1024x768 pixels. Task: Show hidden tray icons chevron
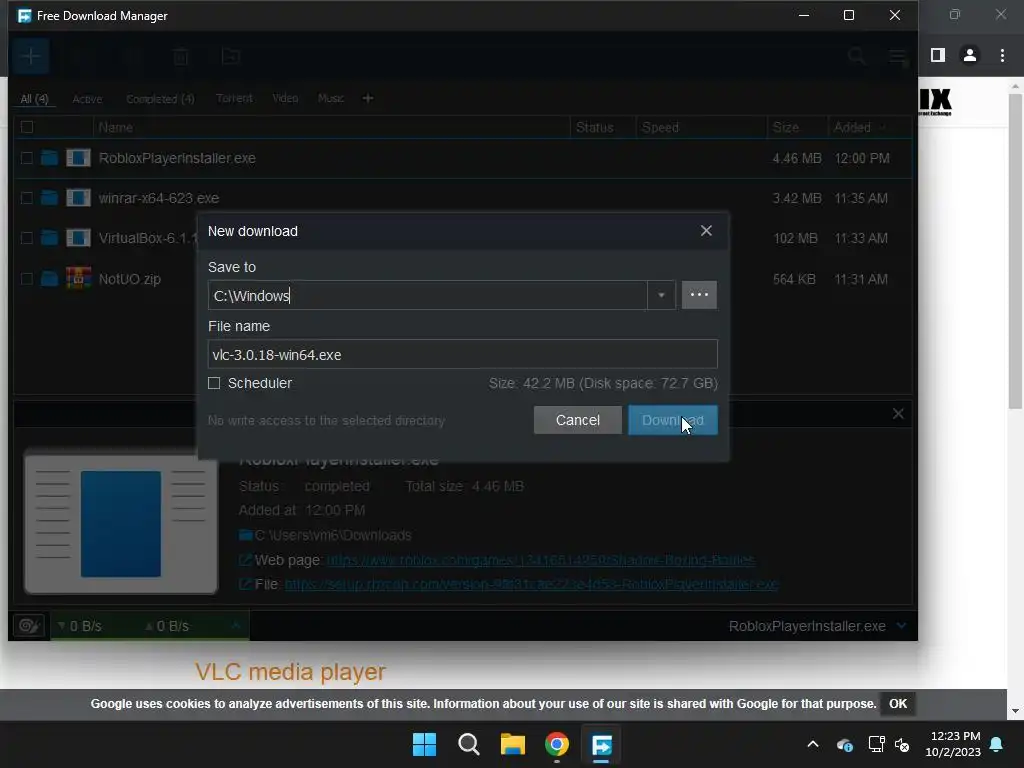(x=813, y=744)
